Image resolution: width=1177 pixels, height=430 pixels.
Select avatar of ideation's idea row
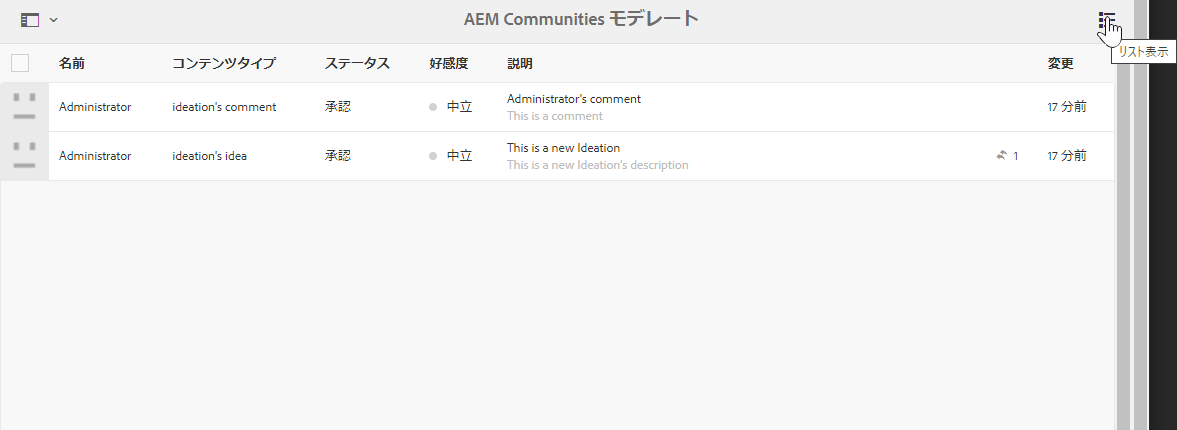(x=24, y=156)
